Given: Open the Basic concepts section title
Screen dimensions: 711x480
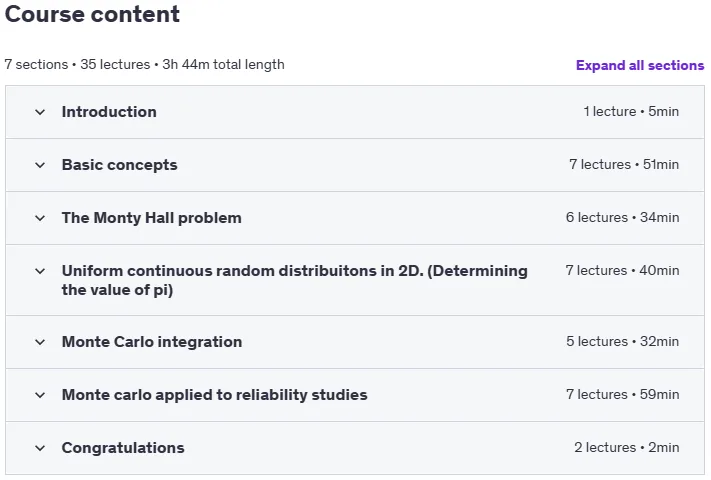Looking at the screenshot, I should point(119,165).
